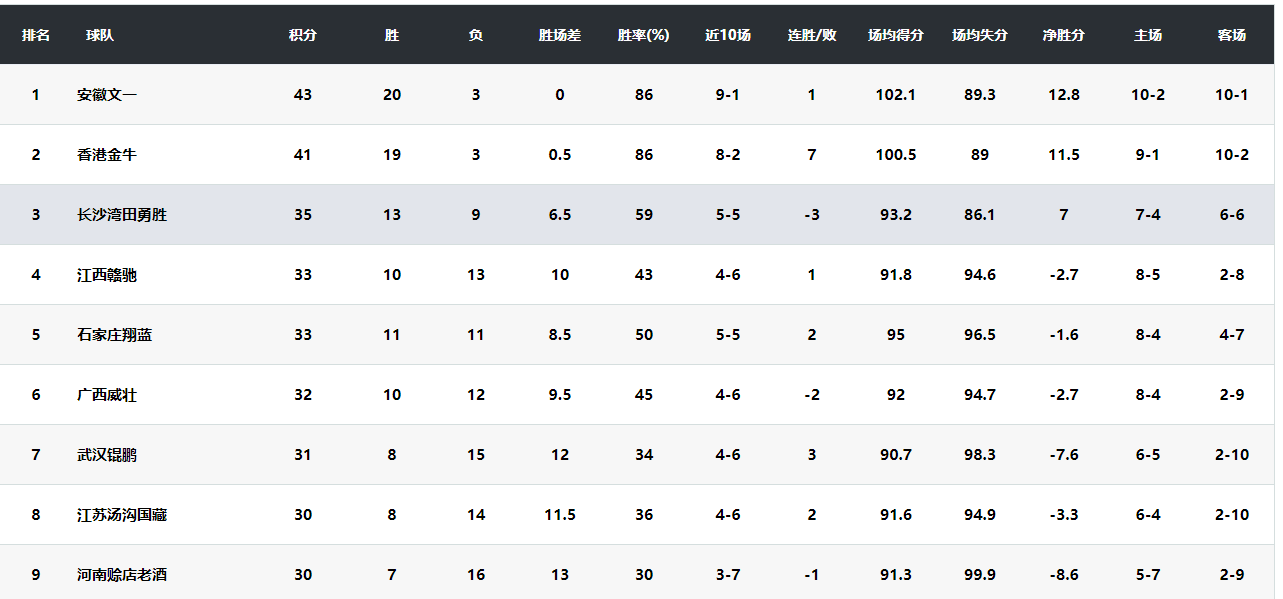Open the 河南赊店老酒 team entry
Screen dimensions: 1283x599
pyautogui.click(x=122, y=575)
